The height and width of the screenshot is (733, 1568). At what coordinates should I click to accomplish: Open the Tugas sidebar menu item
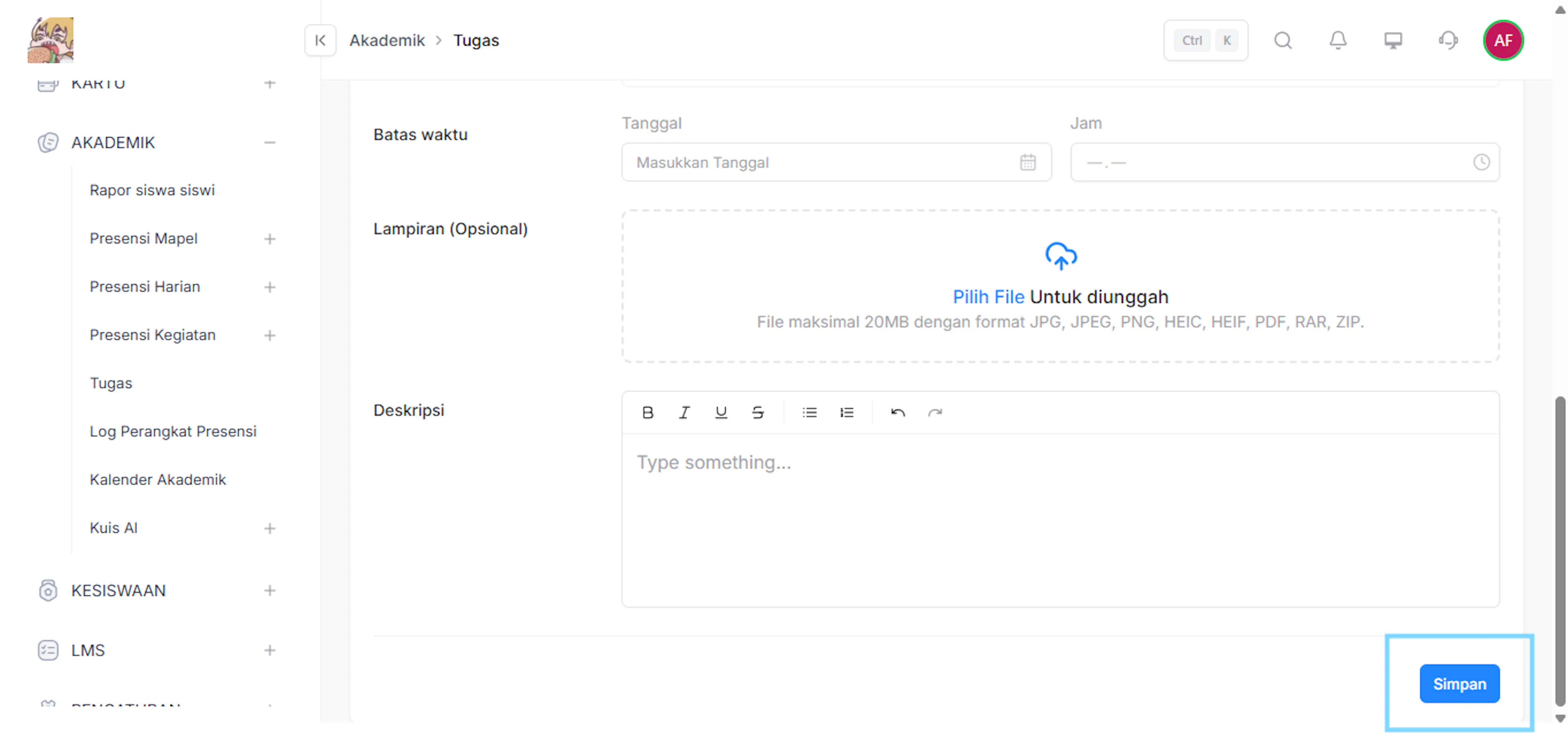tap(111, 383)
